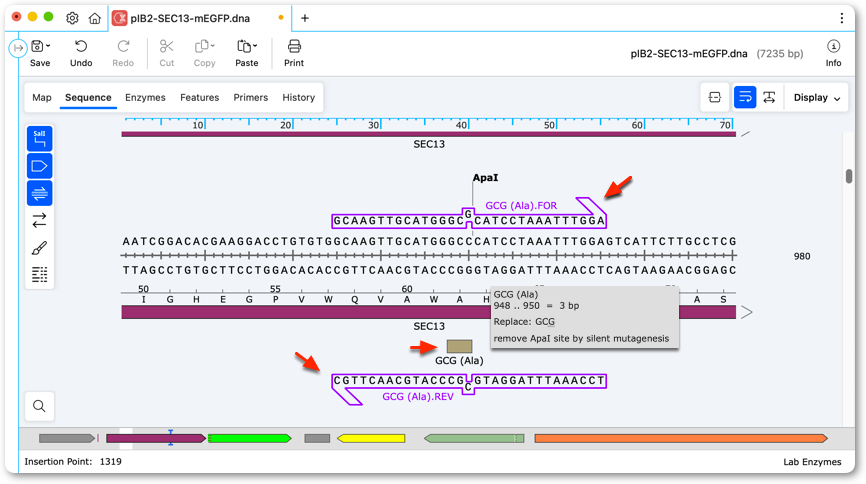Click the top SEC13 feature bar

(429, 134)
